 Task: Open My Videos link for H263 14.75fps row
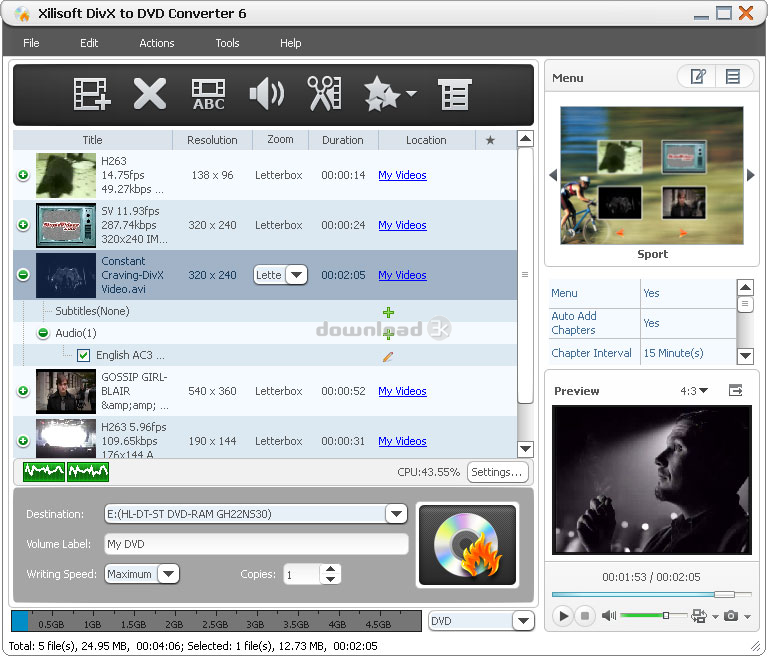click(x=402, y=175)
